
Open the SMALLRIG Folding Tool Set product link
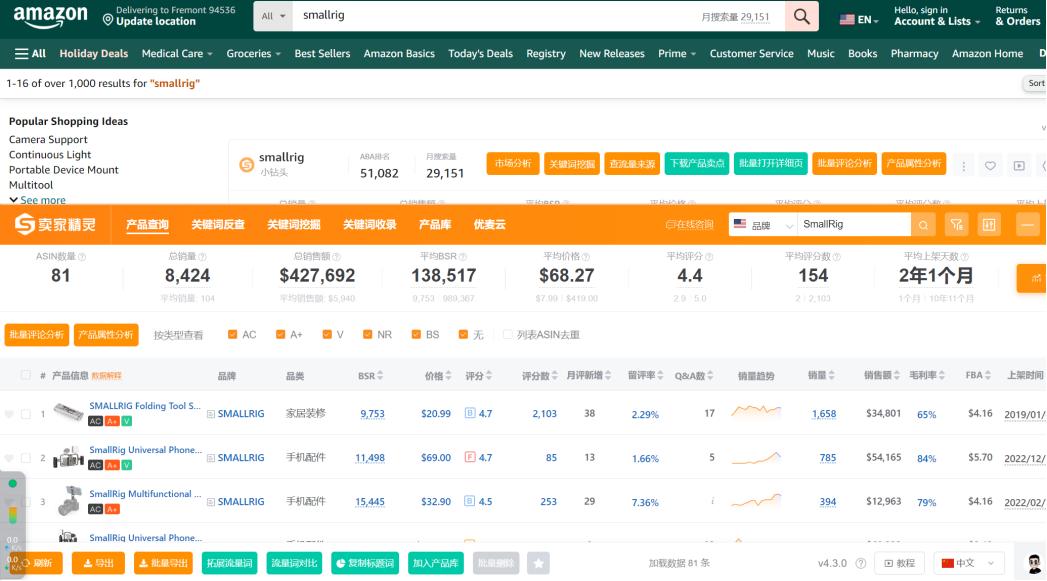pos(144,406)
